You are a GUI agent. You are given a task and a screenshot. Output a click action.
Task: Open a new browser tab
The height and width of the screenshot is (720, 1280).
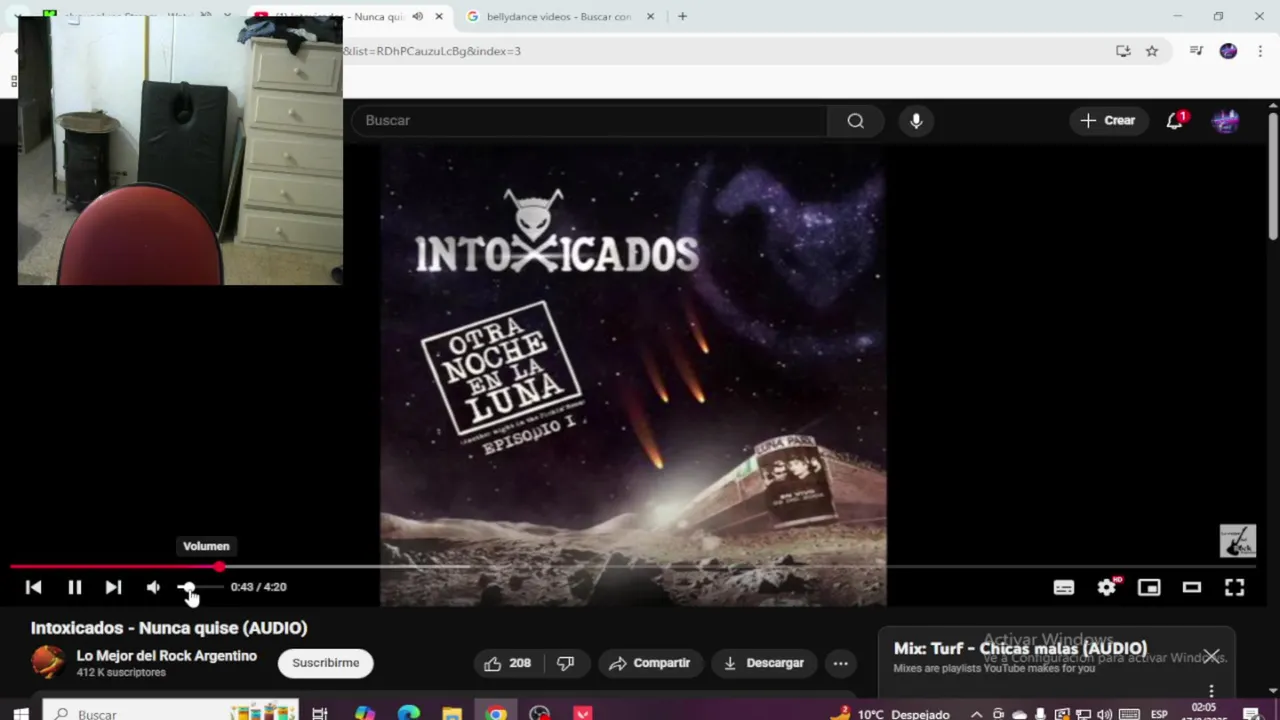(682, 16)
